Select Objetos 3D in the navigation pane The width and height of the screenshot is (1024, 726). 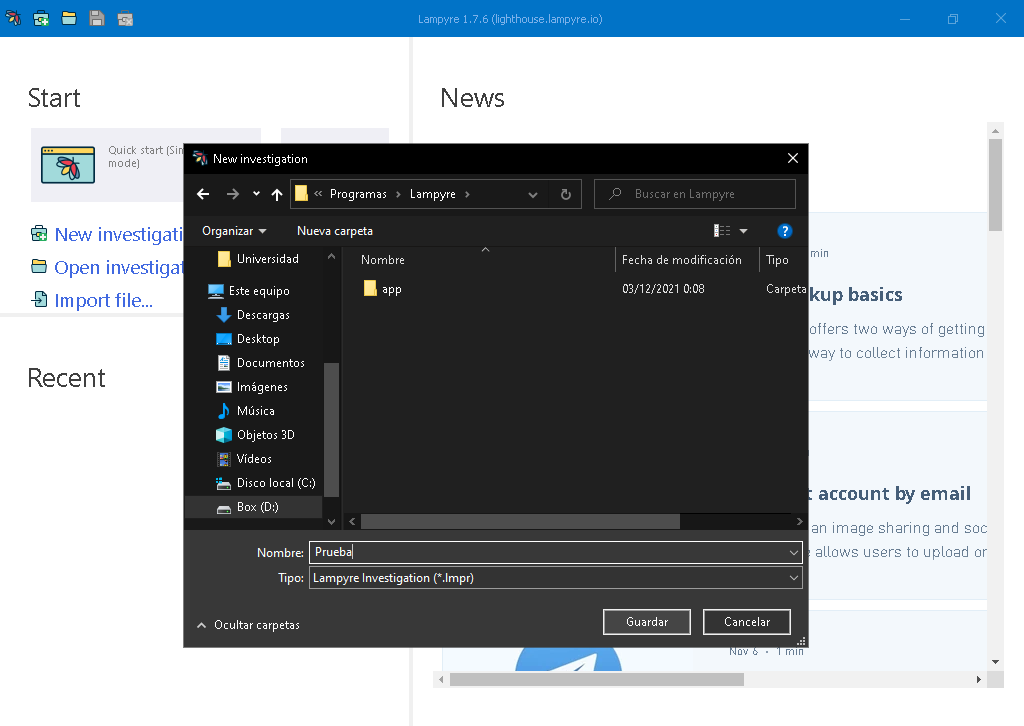coord(255,435)
